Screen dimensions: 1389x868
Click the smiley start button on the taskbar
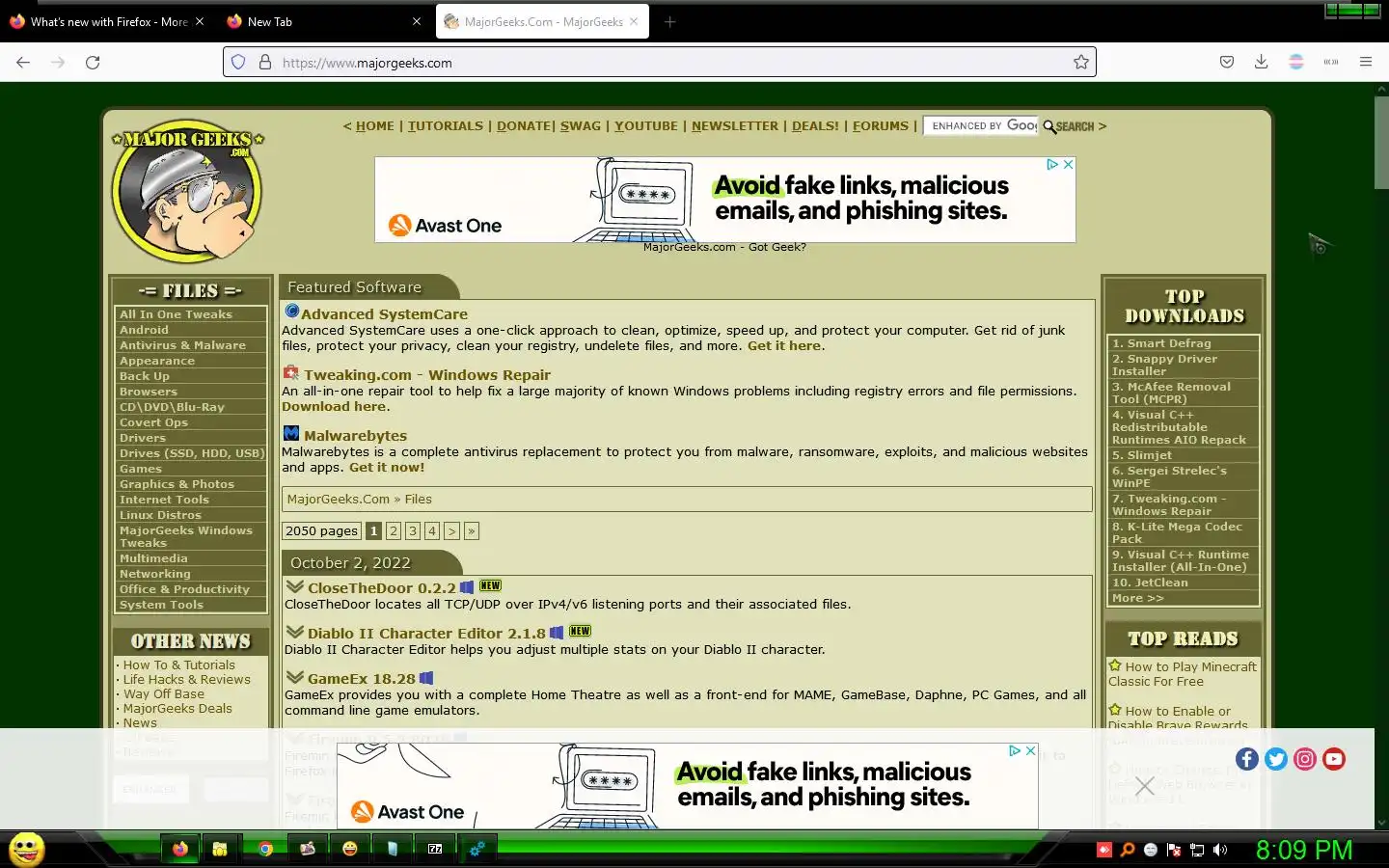pos(26,850)
